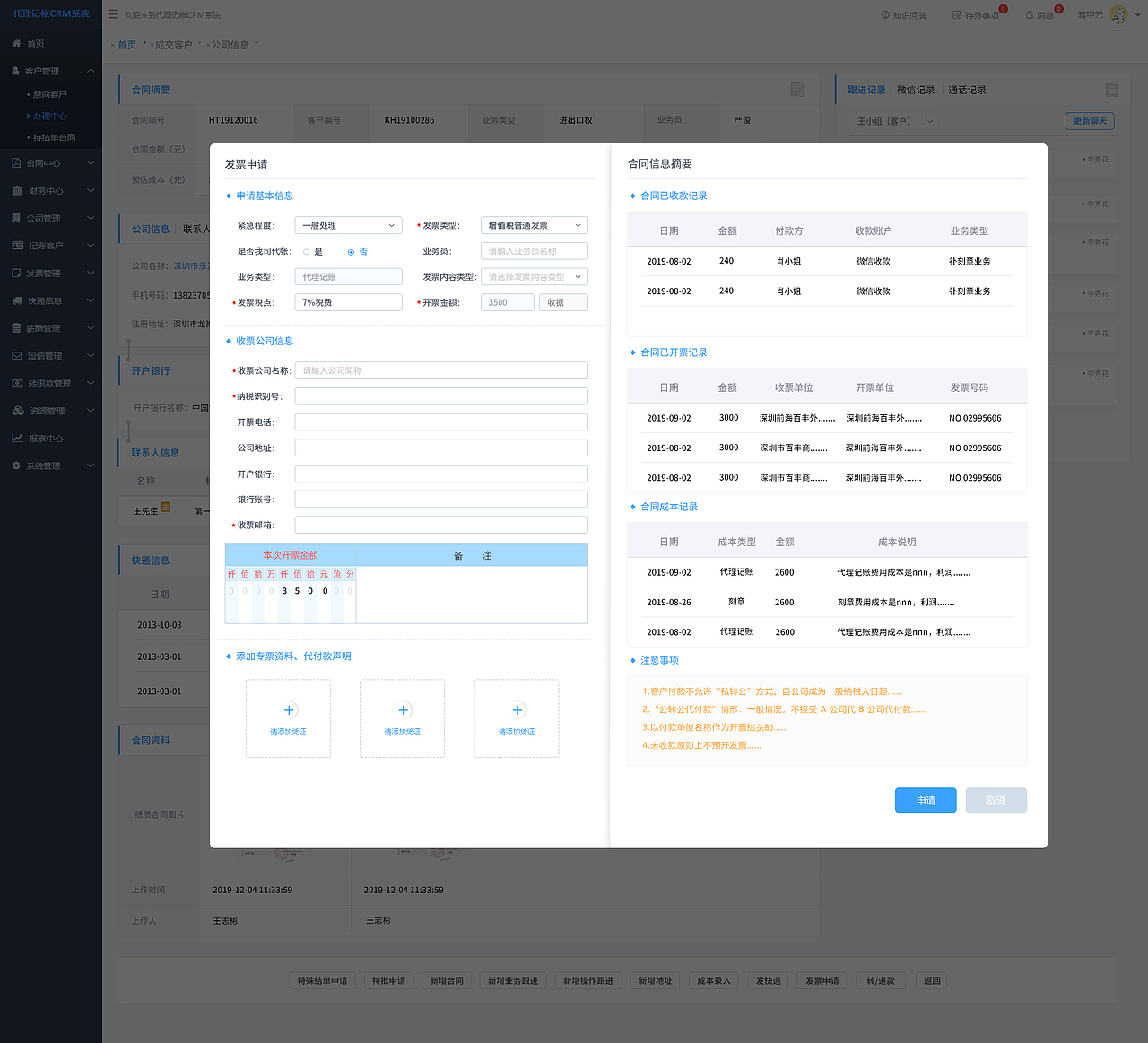Click the 返回 bottom button
Screen dimensions: 1148x1043
[932, 980]
